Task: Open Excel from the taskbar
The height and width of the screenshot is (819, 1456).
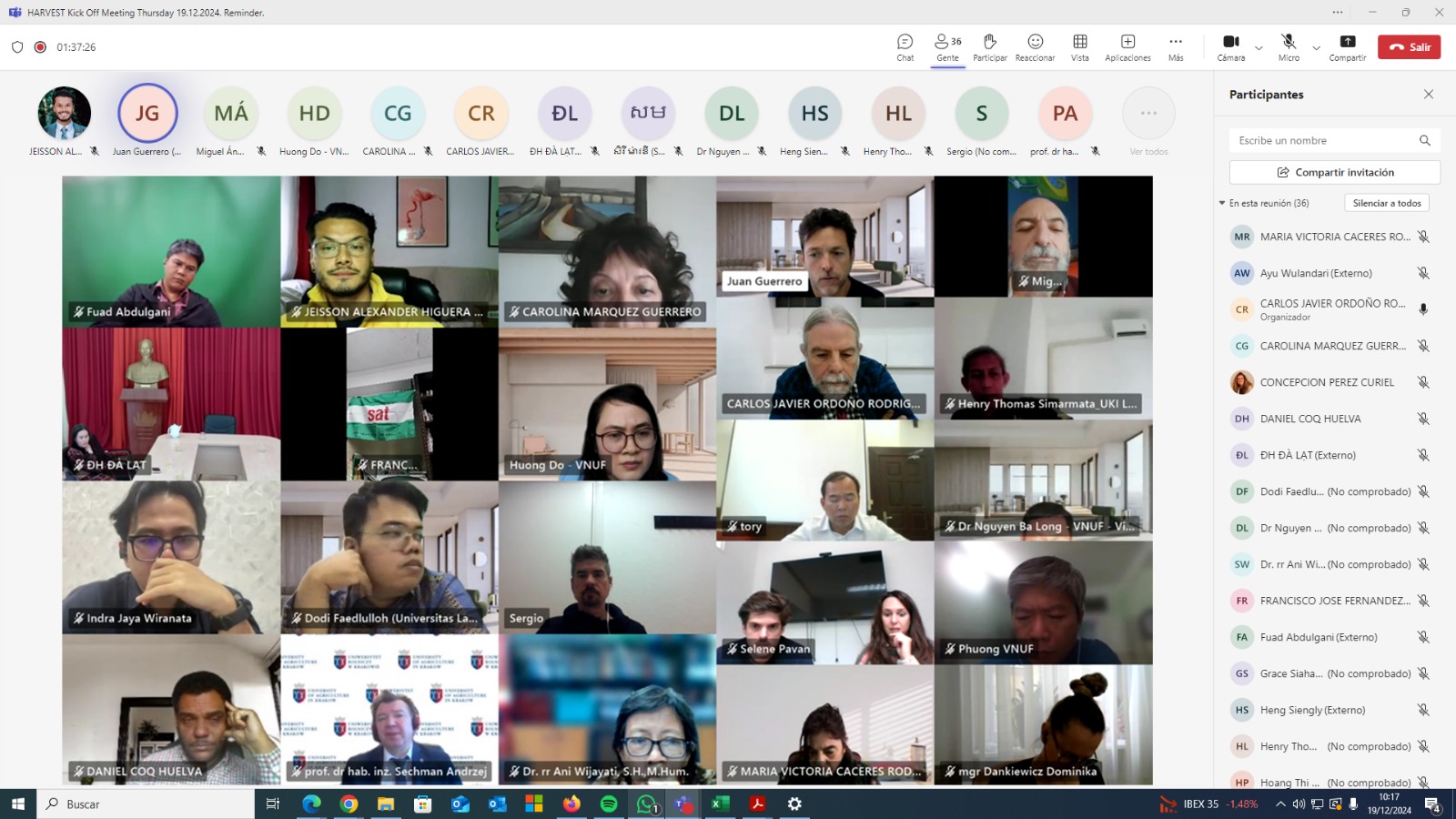Action: tap(721, 804)
